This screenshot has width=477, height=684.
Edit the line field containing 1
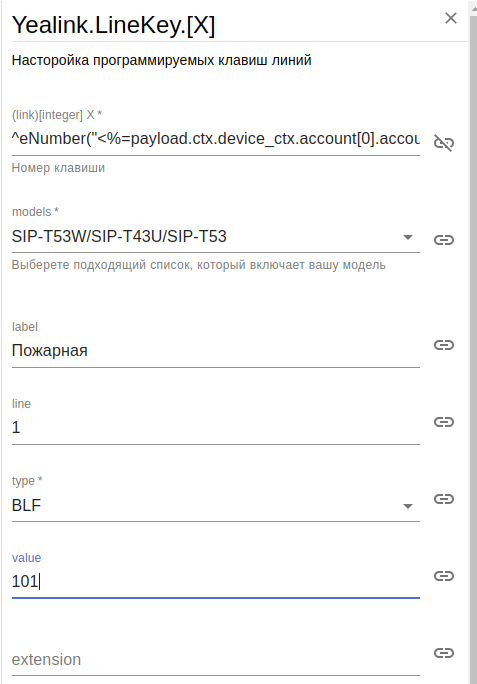pyautogui.click(x=216, y=428)
